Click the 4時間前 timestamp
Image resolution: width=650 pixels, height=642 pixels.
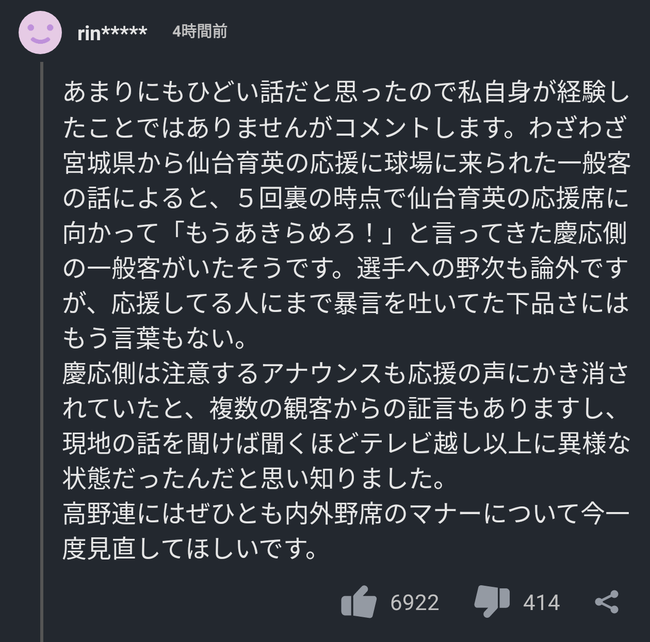point(200,31)
